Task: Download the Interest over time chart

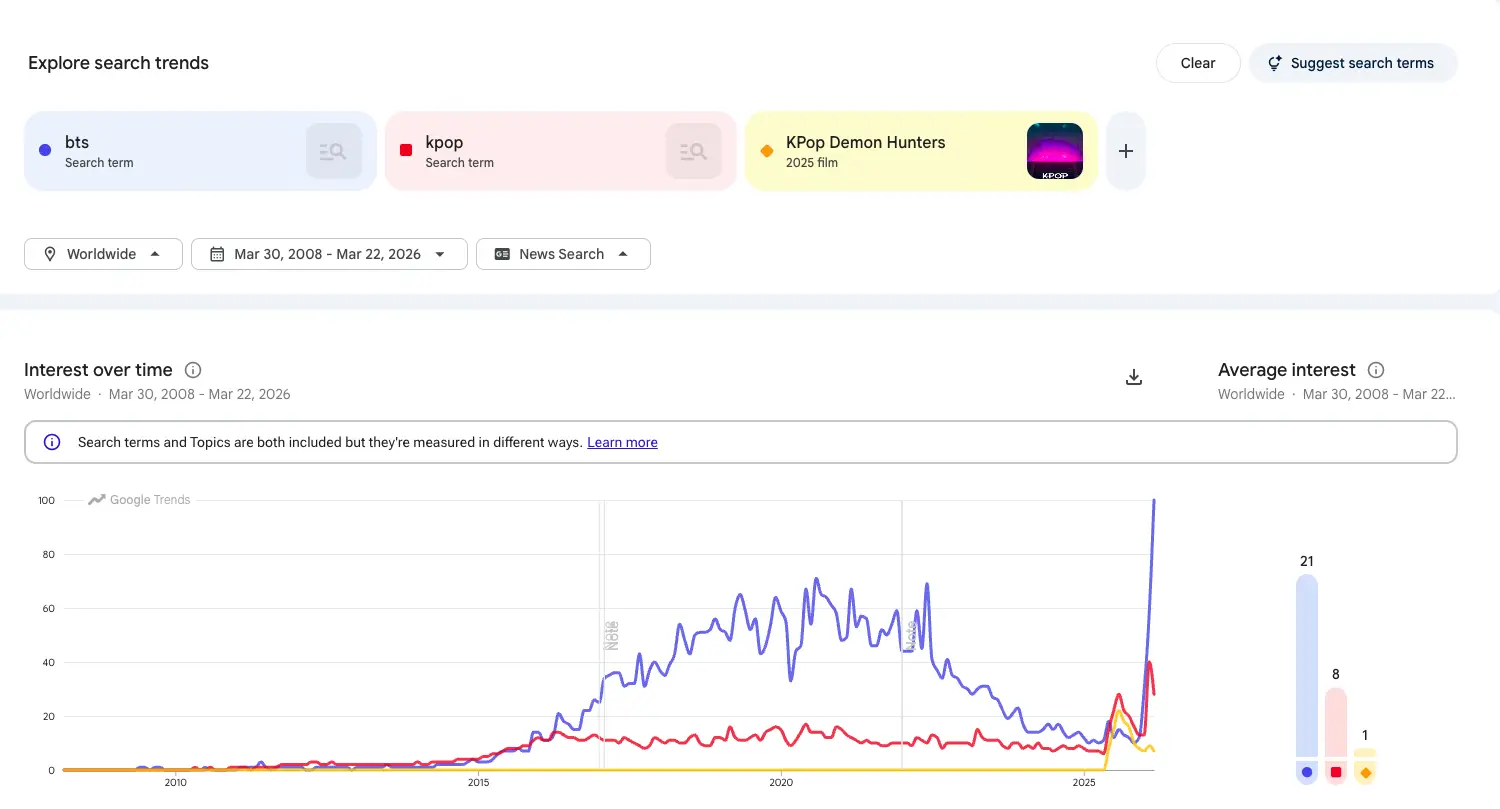Action: pos(1133,377)
